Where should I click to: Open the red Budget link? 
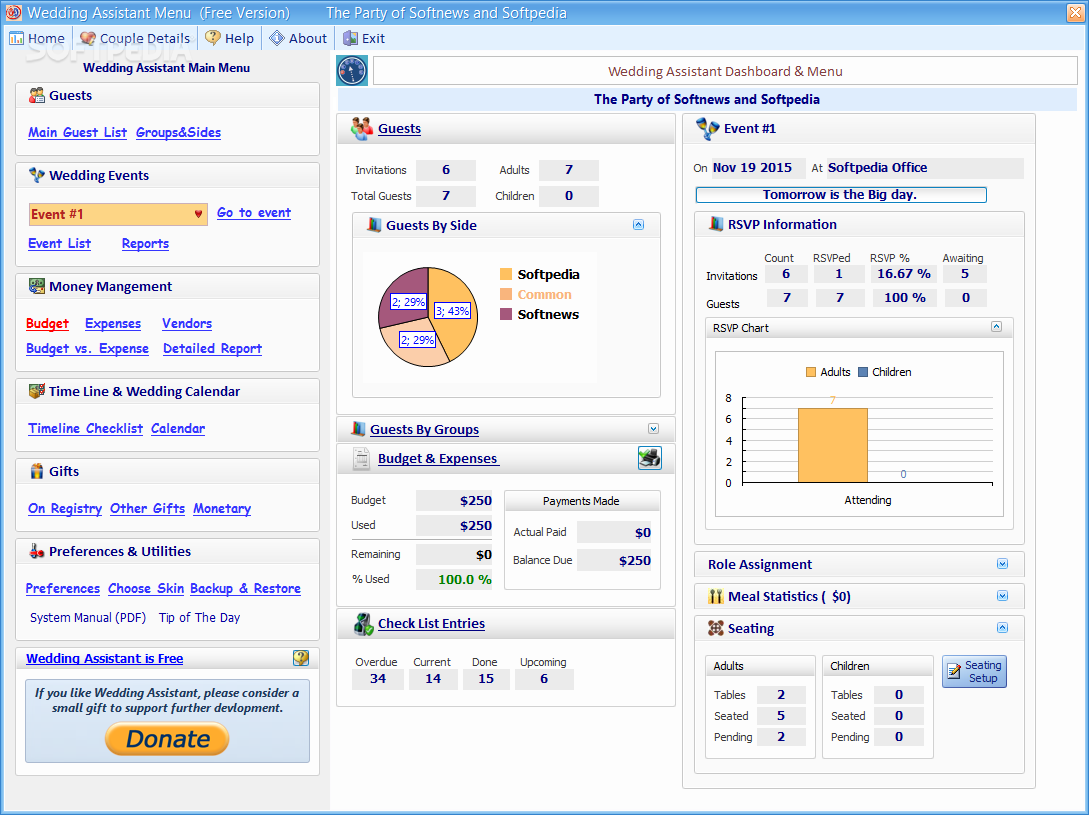(x=47, y=324)
